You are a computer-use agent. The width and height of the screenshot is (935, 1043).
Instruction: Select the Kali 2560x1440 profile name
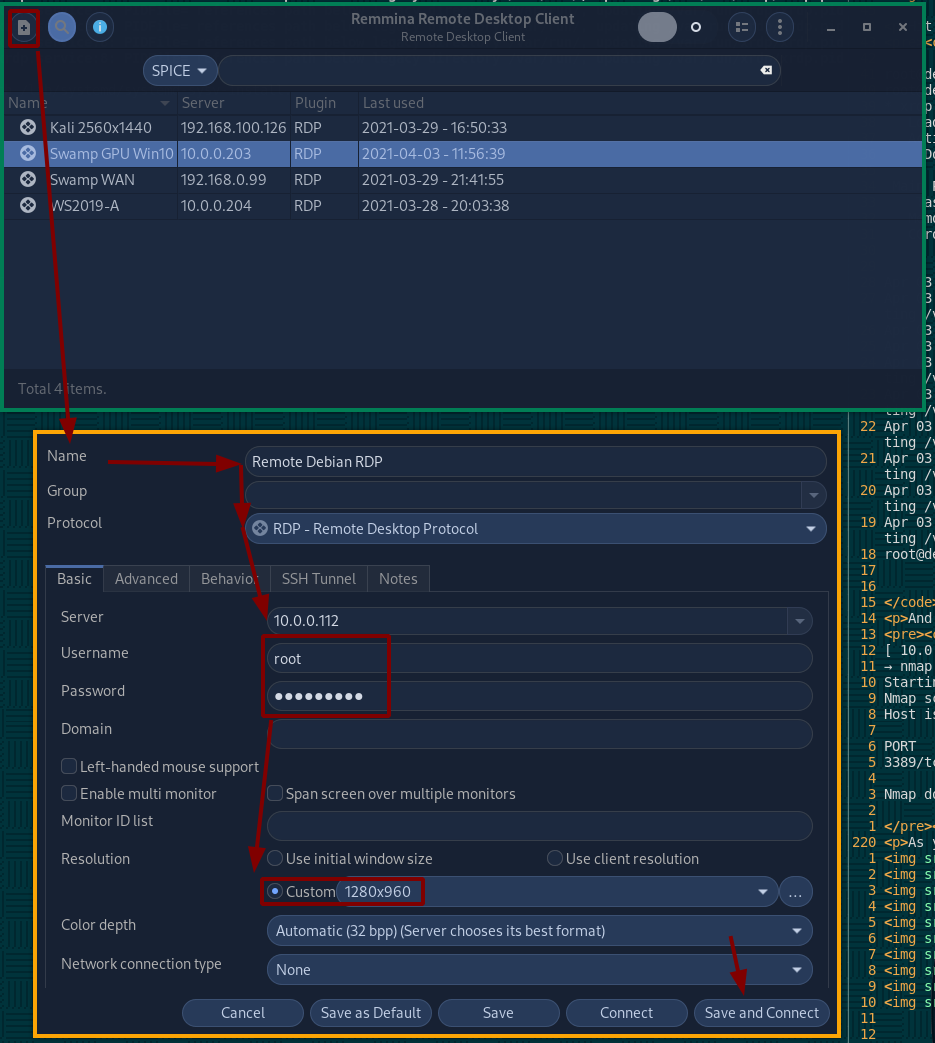[100, 128]
